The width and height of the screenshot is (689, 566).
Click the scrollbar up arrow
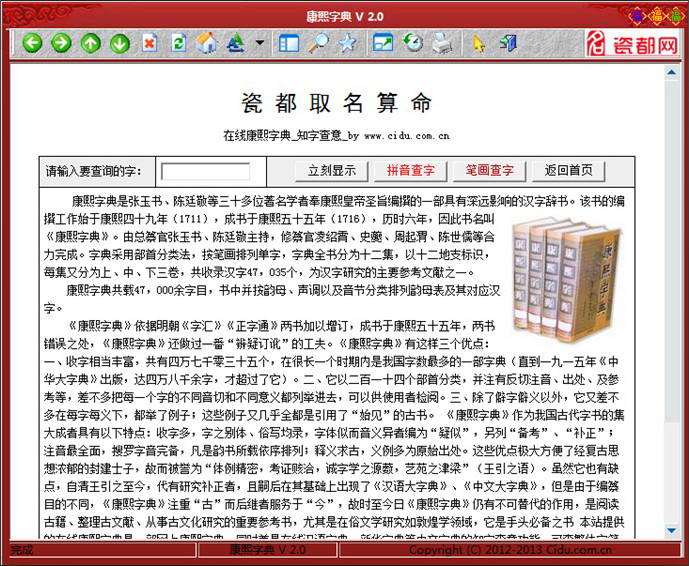671,72
